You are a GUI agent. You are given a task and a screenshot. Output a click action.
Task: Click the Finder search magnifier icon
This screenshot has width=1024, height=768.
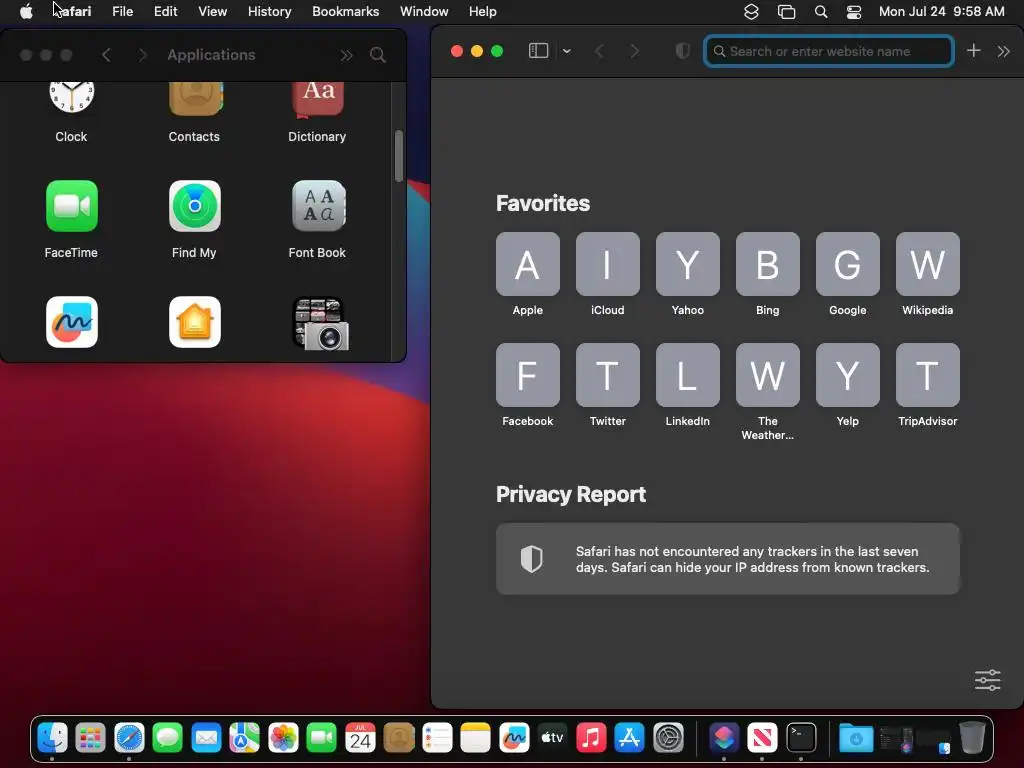[377, 55]
